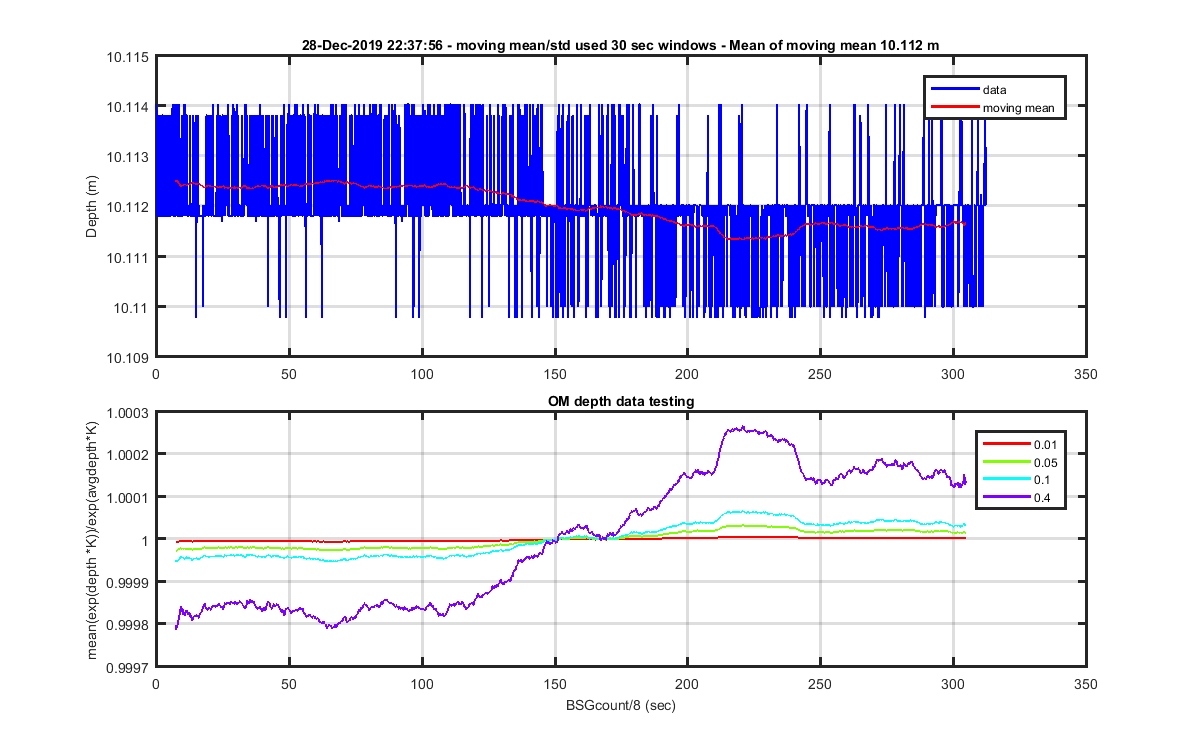Image resolution: width=1200 pixels, height=750 pixels.
Task: Click the 0.9998 tick on bottom plot
Action: [x=129, y=624]
